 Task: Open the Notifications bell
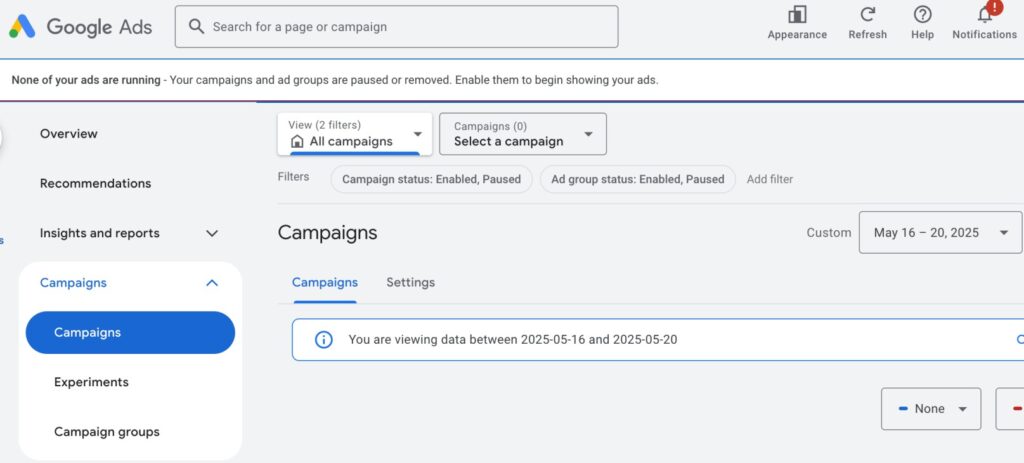tap(985, 14)
